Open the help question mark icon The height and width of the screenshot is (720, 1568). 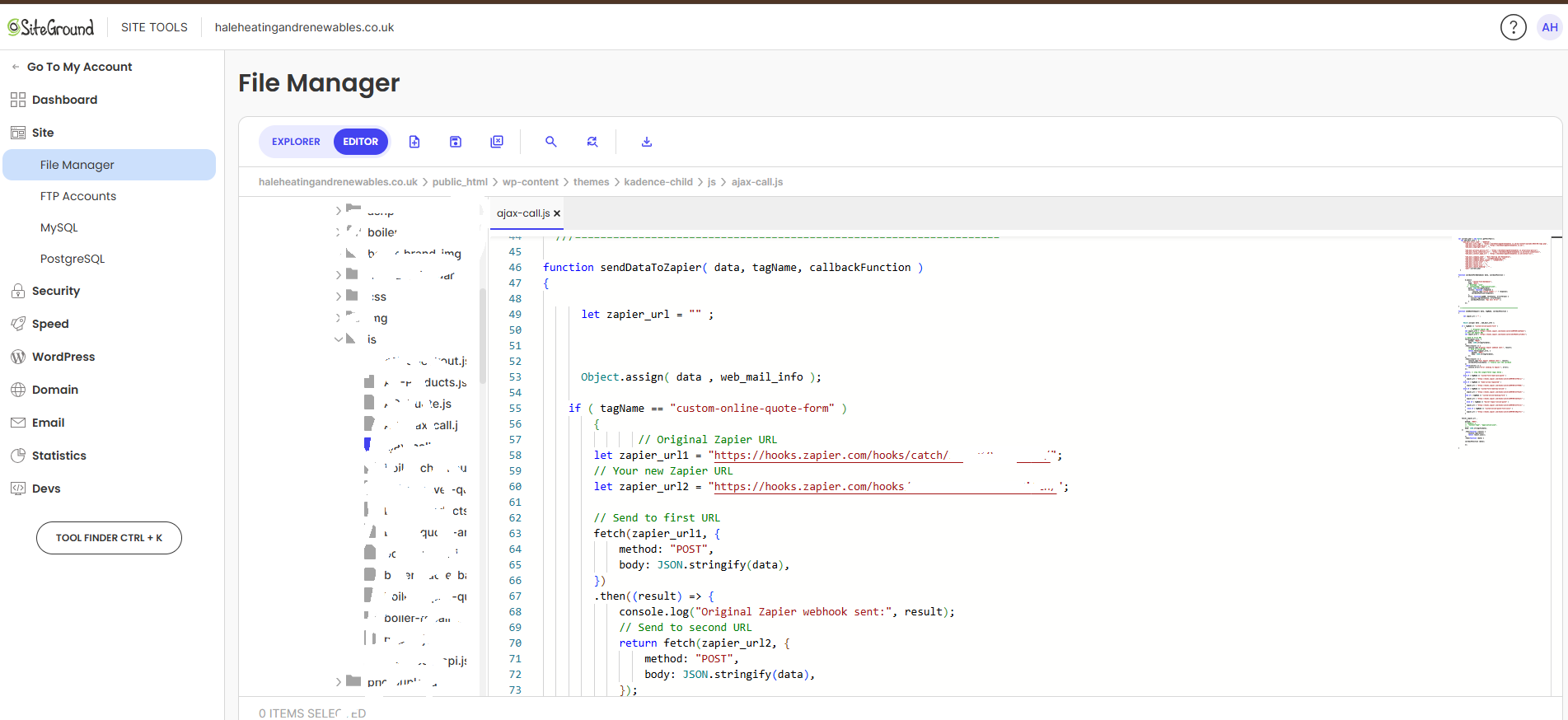click(1513, 27)
